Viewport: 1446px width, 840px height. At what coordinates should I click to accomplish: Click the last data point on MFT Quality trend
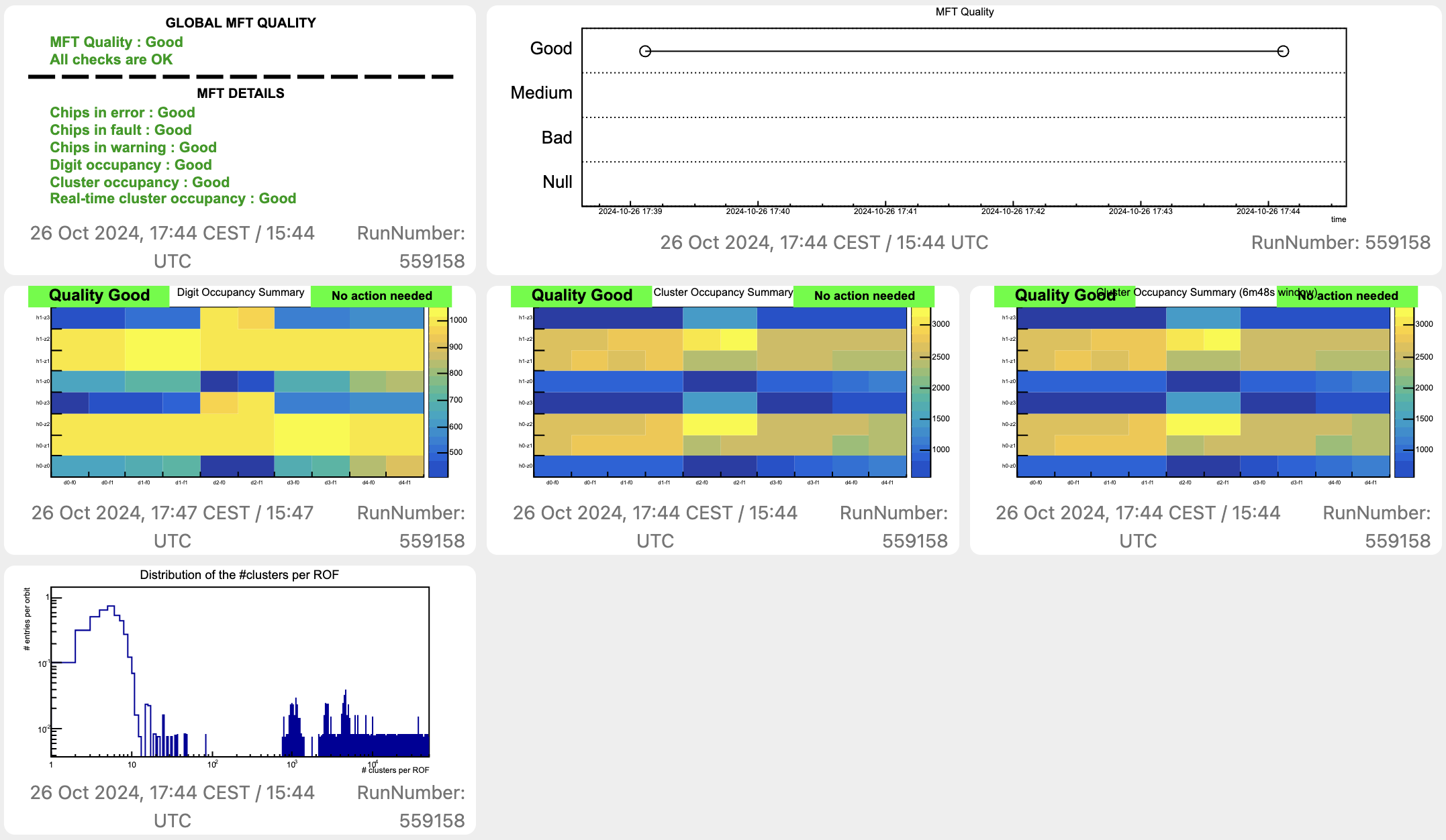coord(1283,51)
